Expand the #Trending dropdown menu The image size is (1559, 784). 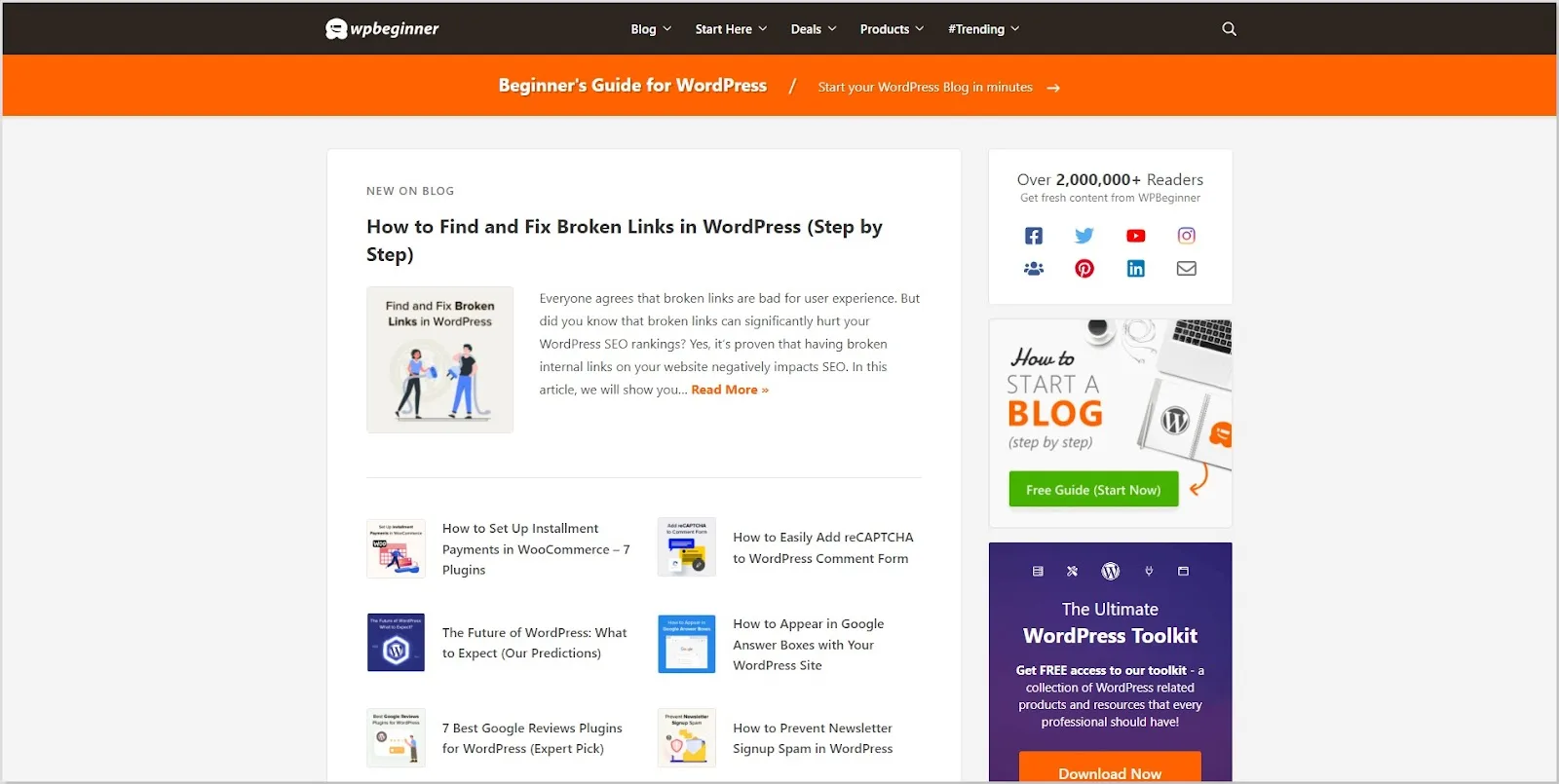pos(984,29)
